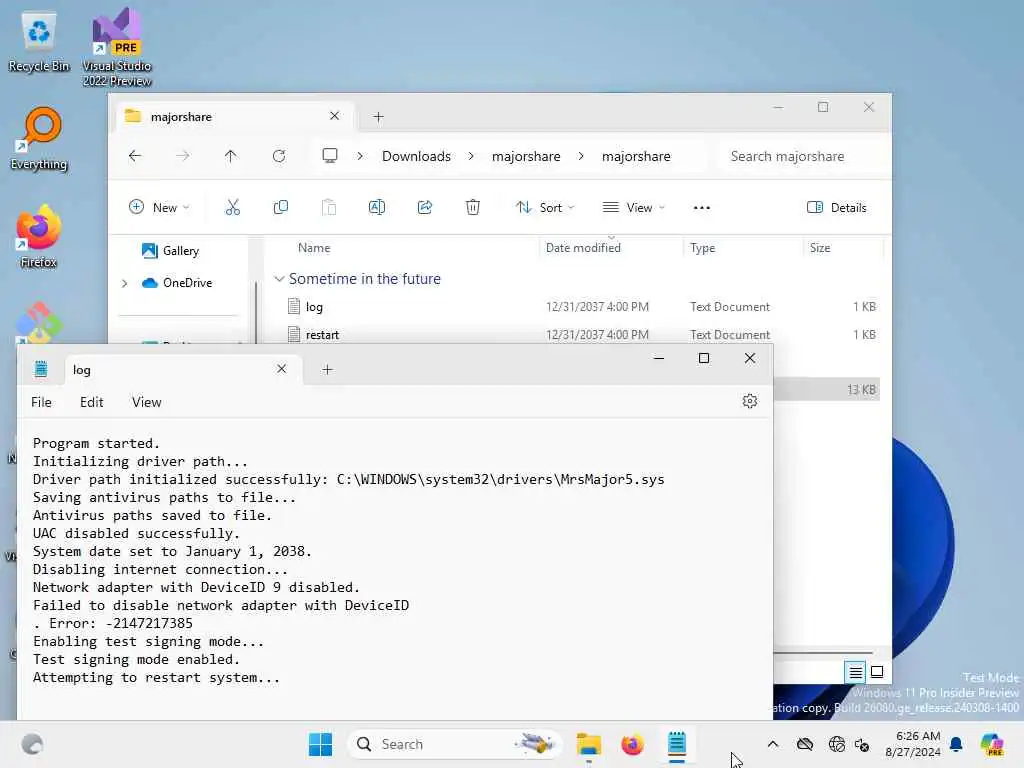Click the taskbar Search box

(x=455, y=744)
